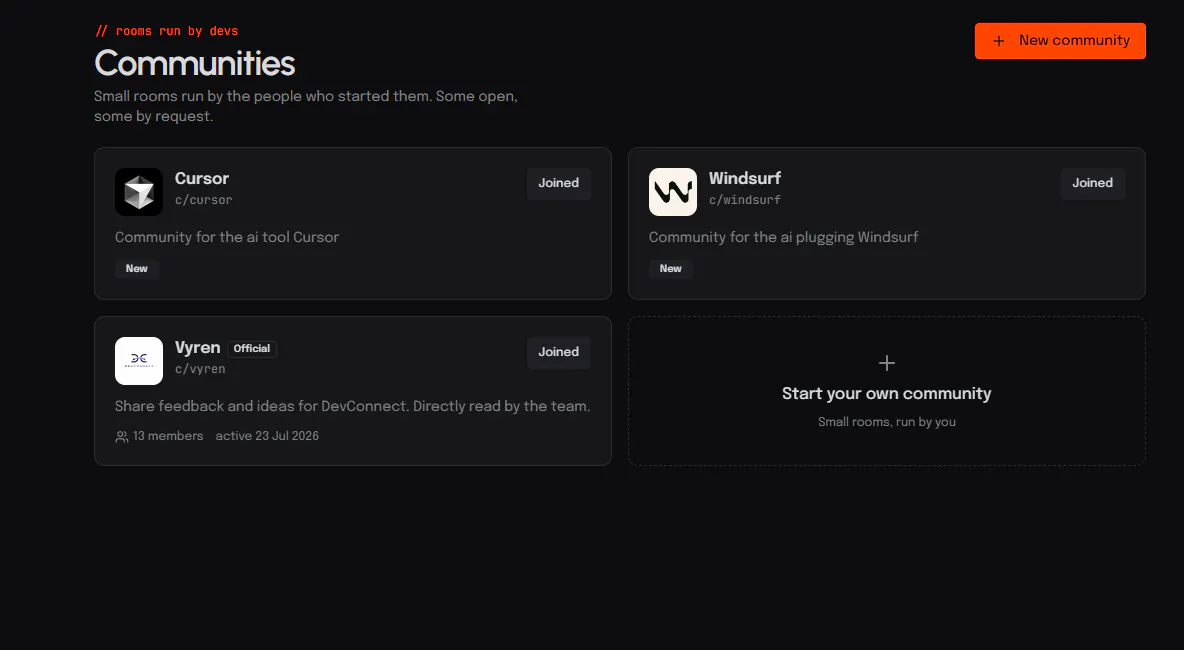The width and height of the screenshot is (1184, 650).
Task: Click the New community button
Action: 1060,41
